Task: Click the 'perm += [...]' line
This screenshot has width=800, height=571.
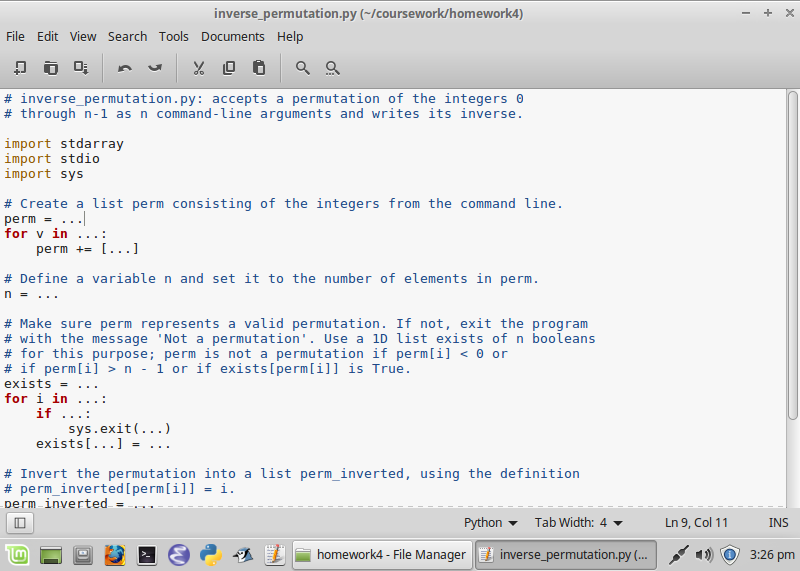Action: pyautogui.click(x=87, y=249)
